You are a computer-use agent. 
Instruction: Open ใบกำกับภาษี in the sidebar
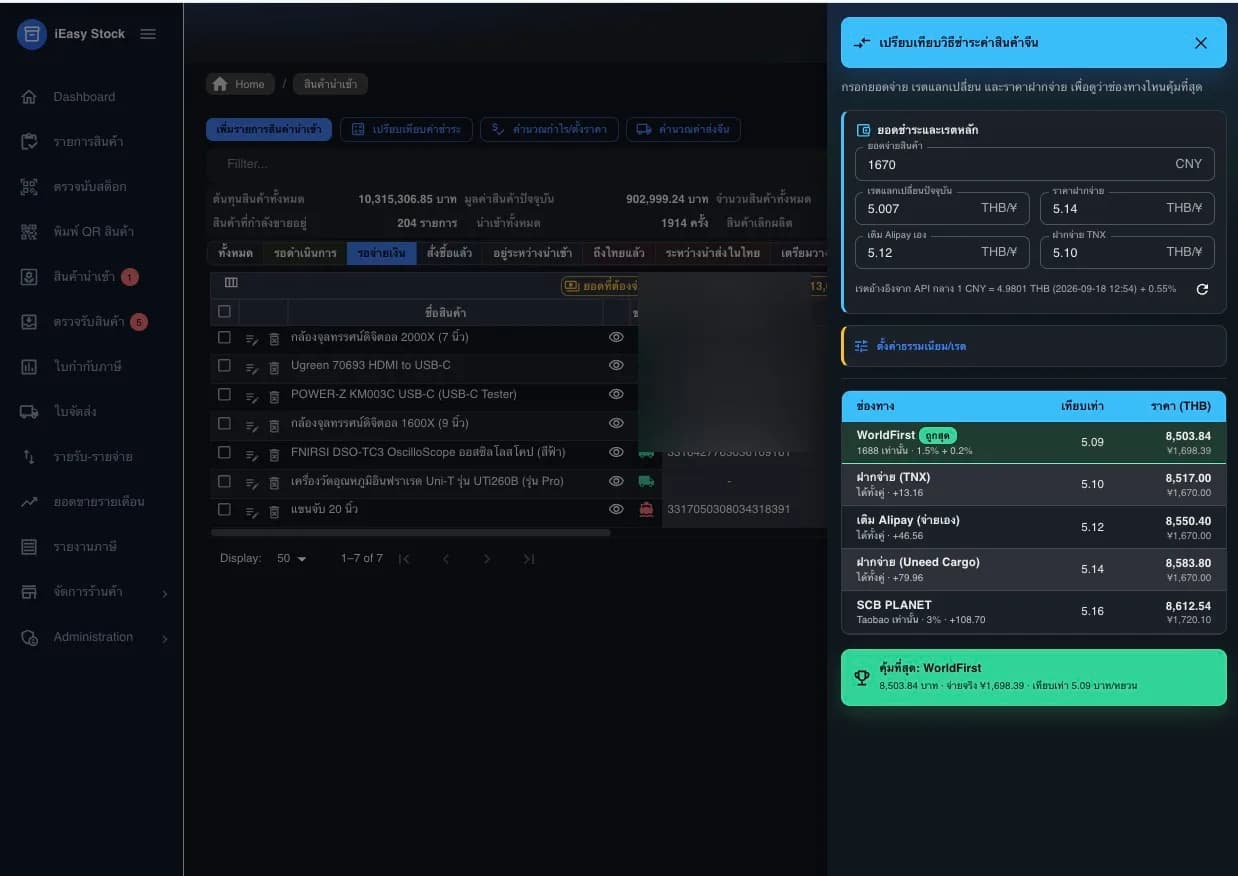tap(87, 367)
